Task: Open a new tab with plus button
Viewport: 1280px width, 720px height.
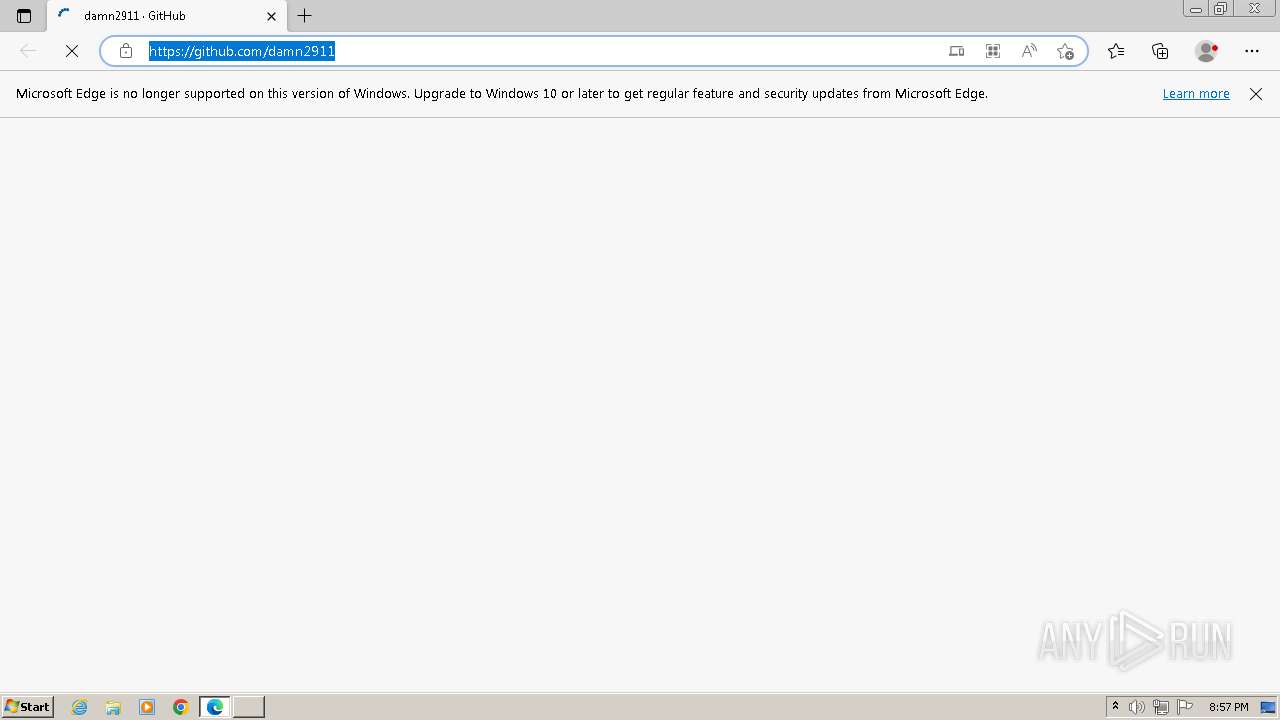Action: coord(305,16)
